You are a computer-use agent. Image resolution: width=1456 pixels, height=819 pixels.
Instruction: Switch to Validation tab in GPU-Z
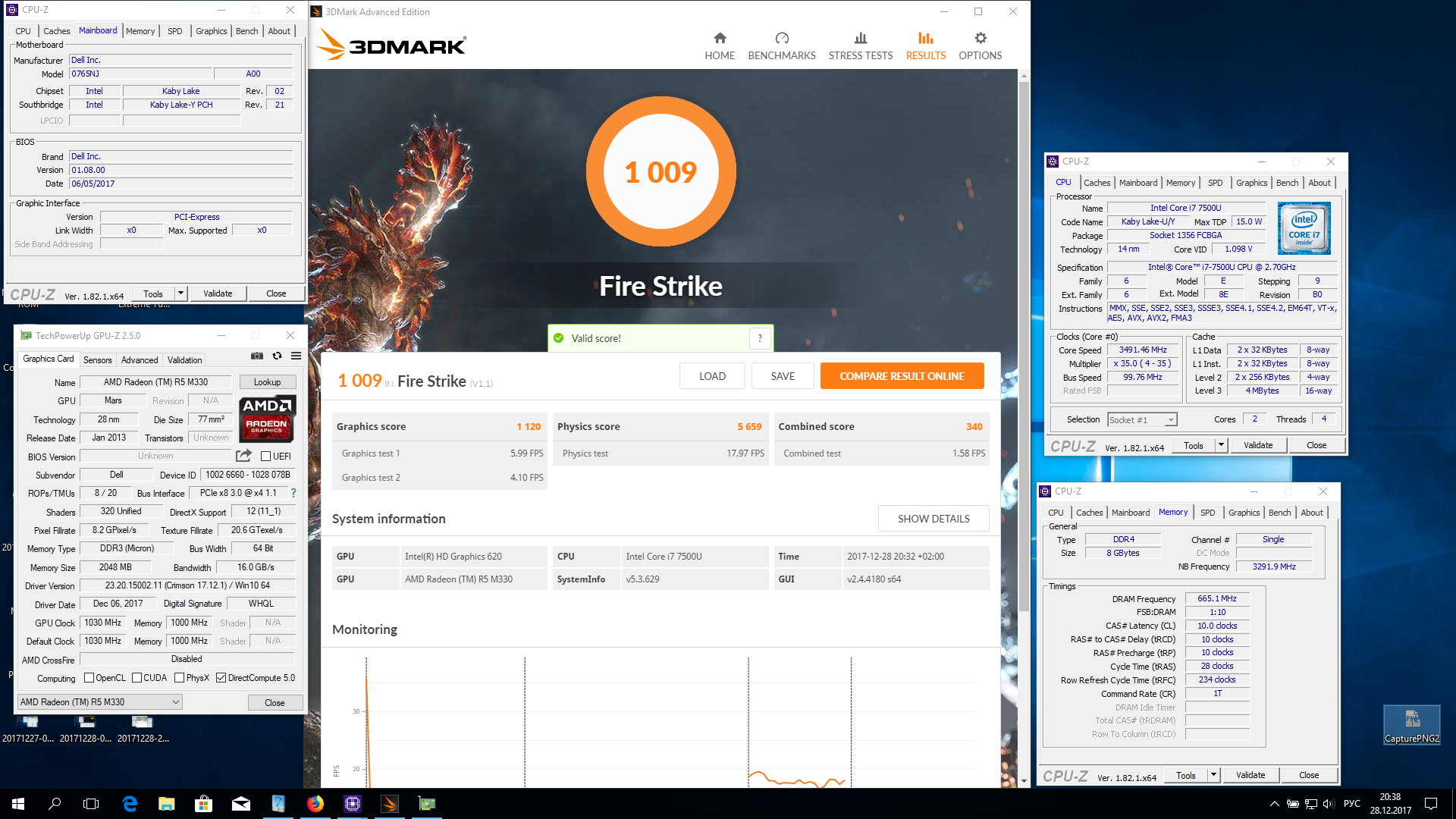click(x=184, y=360)
